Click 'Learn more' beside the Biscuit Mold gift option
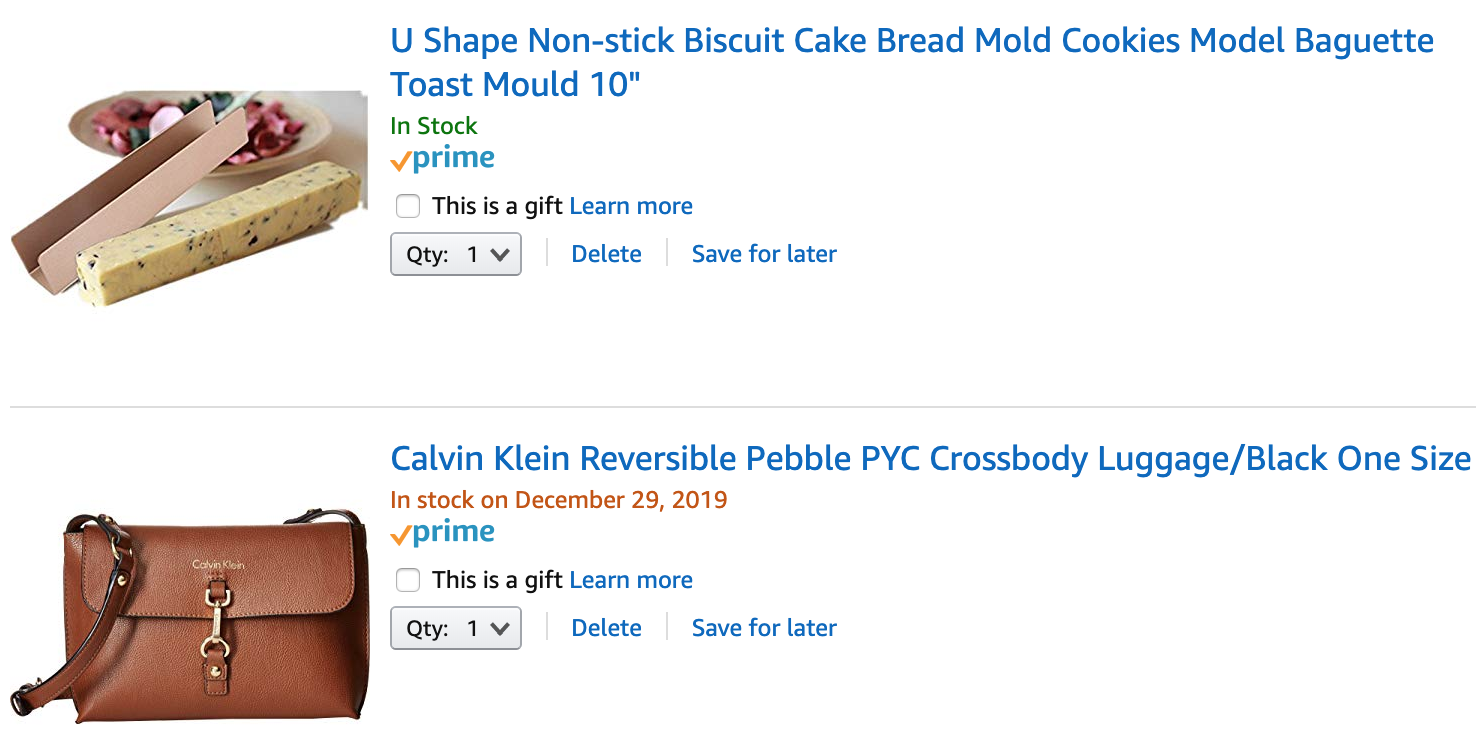1476x738 pixels. coord(631,207)
